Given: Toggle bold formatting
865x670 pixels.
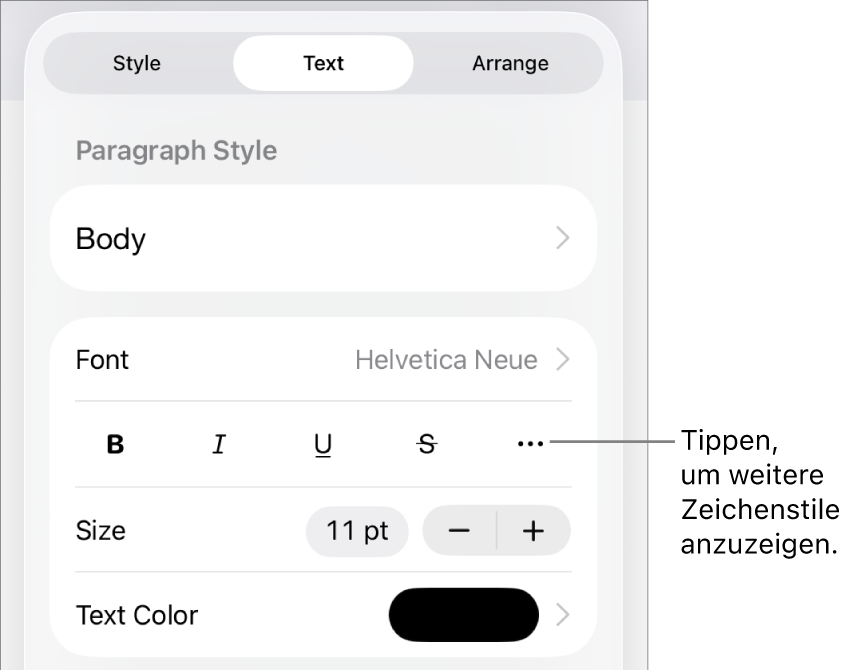Looking at the screenshot, I should click(116, 445).
